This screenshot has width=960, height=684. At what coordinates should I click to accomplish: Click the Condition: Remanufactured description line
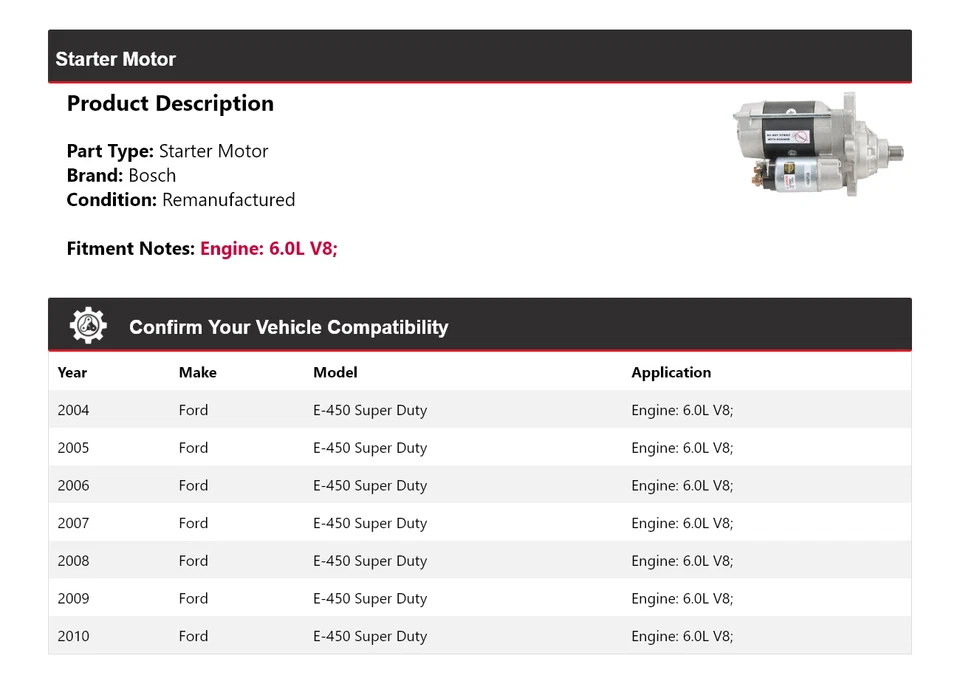coord(181,199)
